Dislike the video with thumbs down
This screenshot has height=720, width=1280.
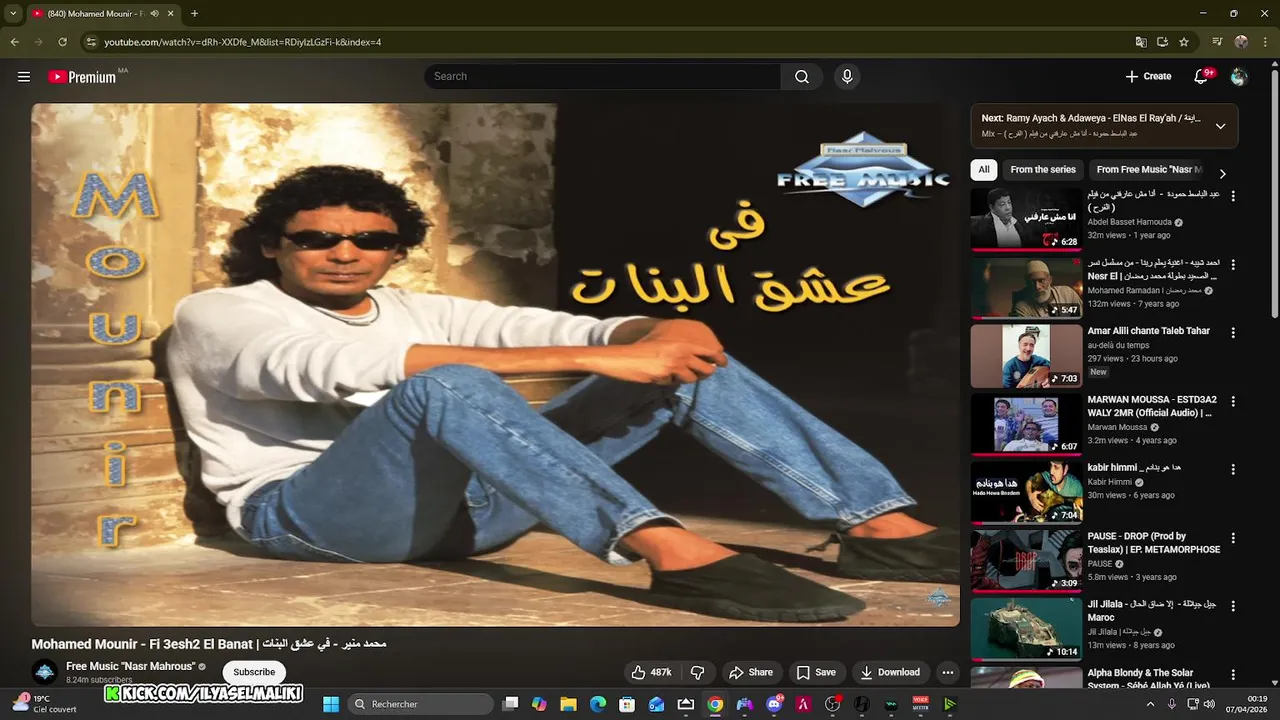(698, 672)
